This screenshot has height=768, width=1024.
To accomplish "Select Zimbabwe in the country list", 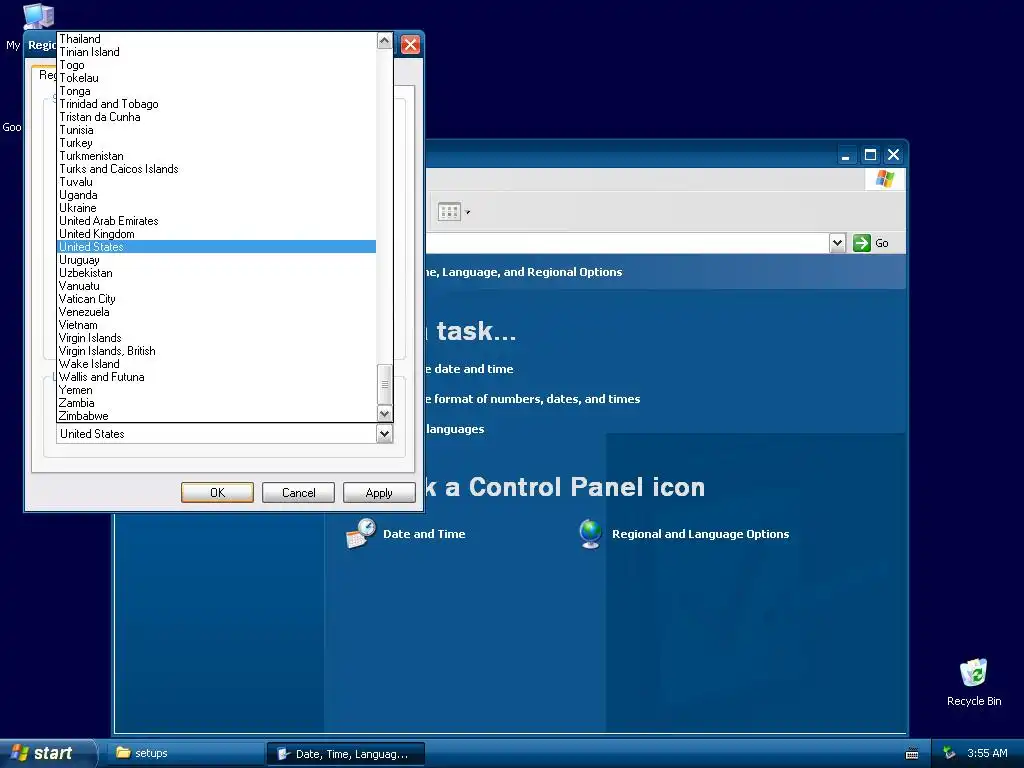I will coord(216,416).
